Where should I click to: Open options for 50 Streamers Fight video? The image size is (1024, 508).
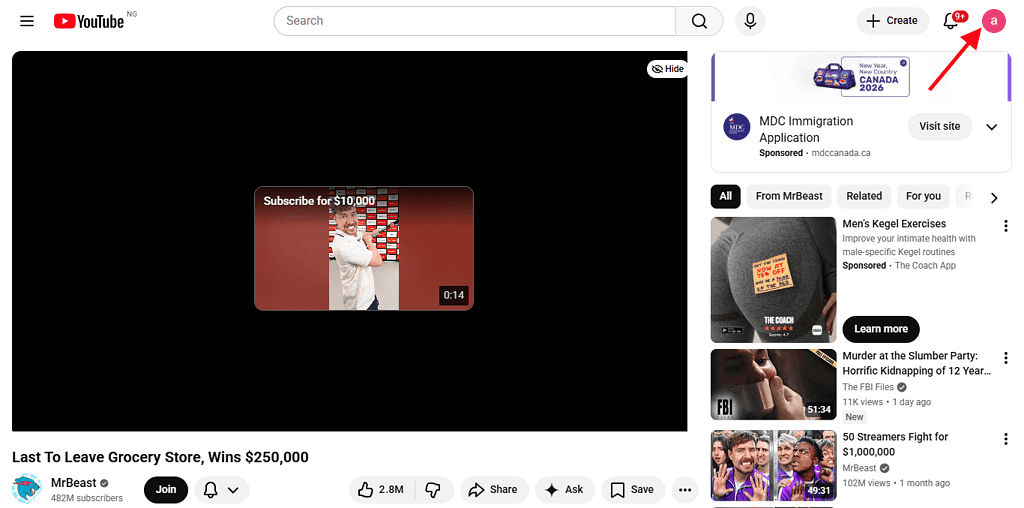(x=1006, y=439)
